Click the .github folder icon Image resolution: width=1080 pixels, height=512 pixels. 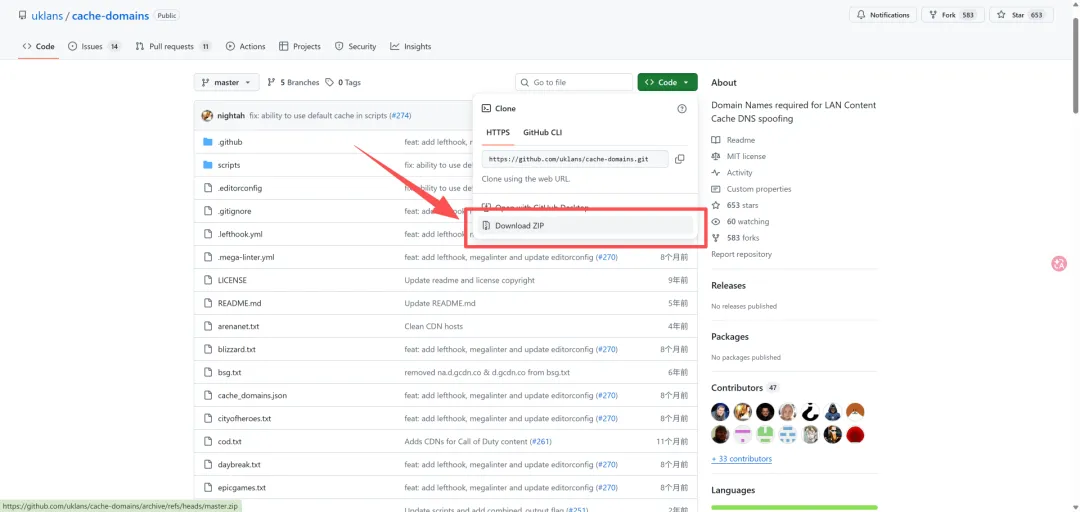(x=207, y=142)
